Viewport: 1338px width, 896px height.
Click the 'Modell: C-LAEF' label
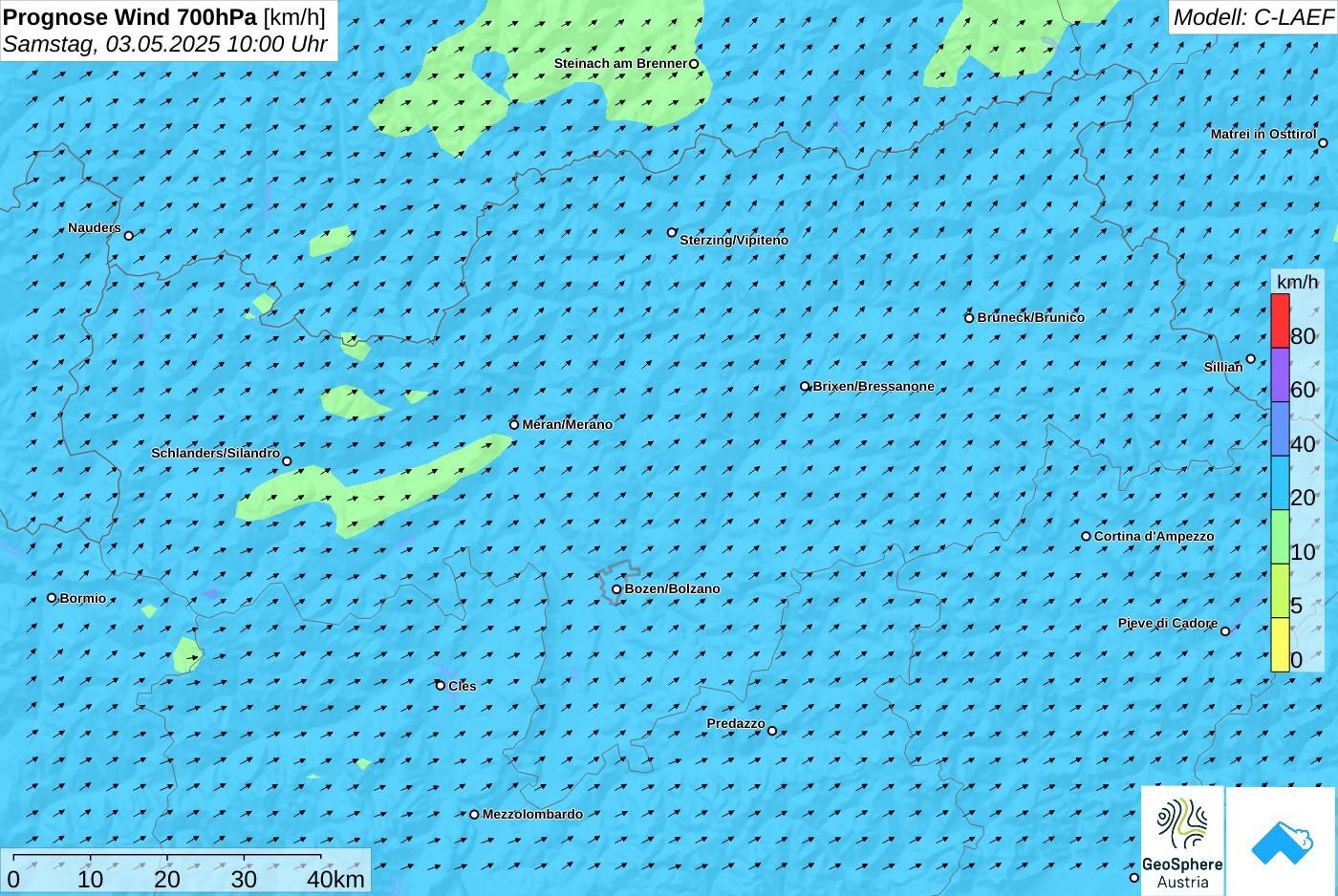click(1253, 17)
